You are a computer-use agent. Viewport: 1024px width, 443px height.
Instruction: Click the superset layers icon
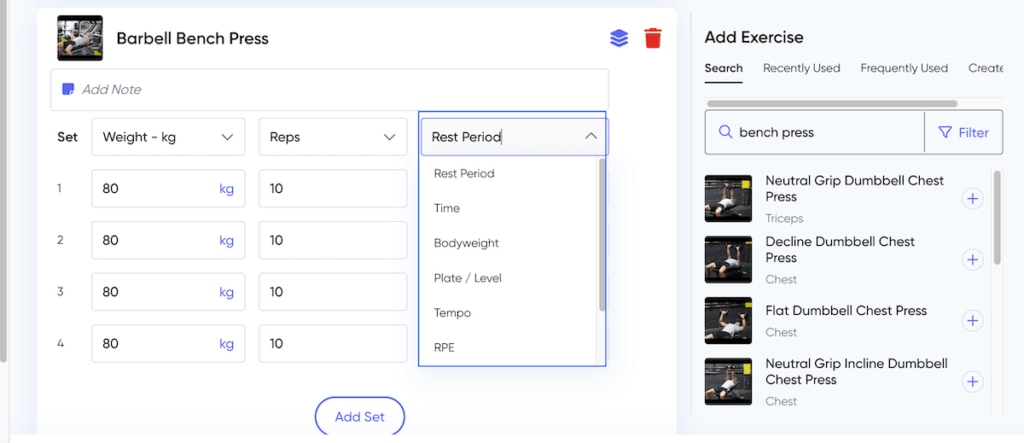[619, 38]
